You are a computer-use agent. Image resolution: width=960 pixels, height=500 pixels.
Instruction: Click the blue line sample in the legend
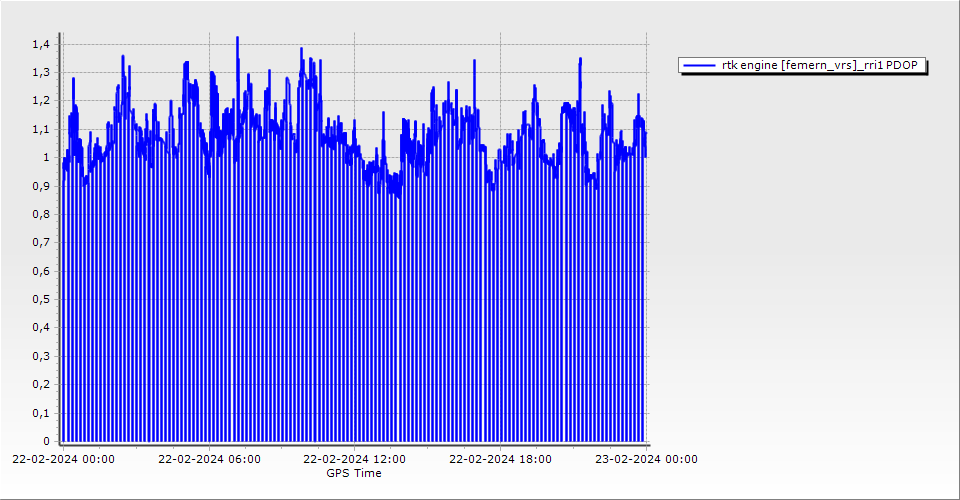pos(699,65)
